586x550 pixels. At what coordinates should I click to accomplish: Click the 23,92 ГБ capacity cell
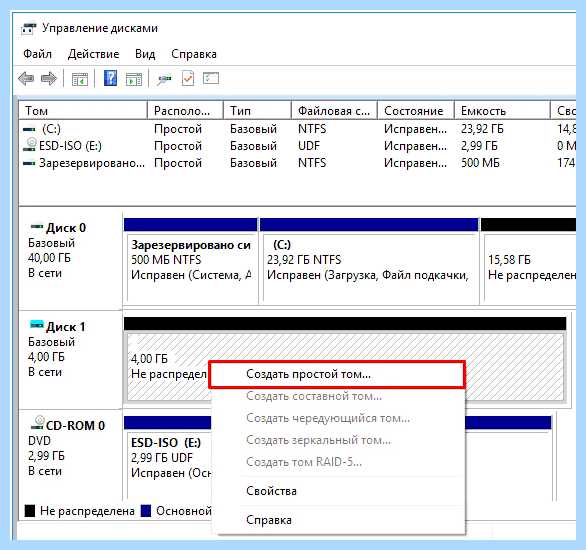pos(482,129)
